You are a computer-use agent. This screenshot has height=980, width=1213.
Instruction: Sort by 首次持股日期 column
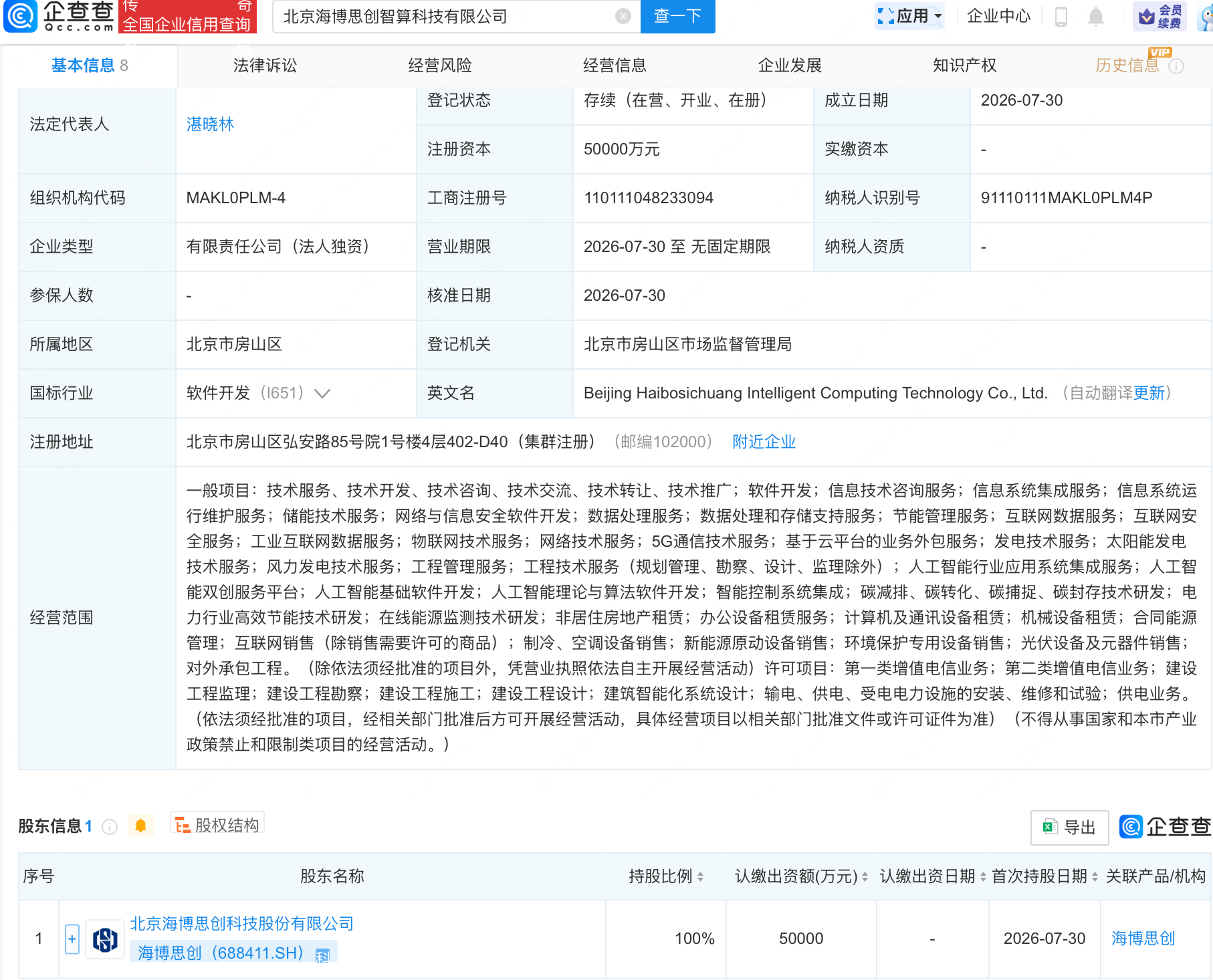[1095, 876]
